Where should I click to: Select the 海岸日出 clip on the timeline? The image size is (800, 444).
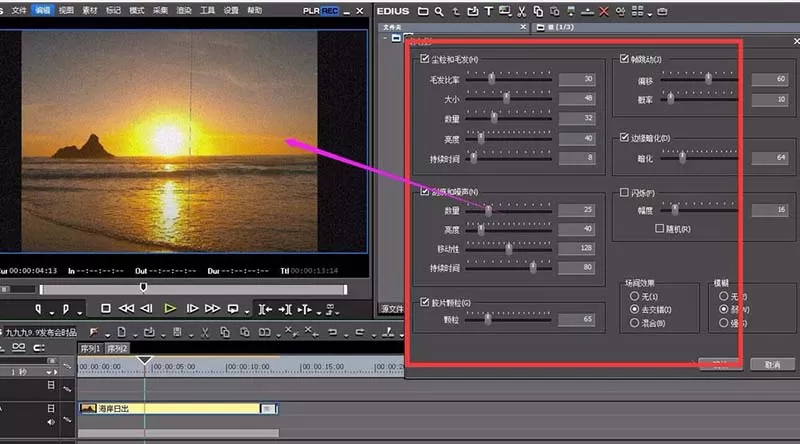click(x=178, y=408)
